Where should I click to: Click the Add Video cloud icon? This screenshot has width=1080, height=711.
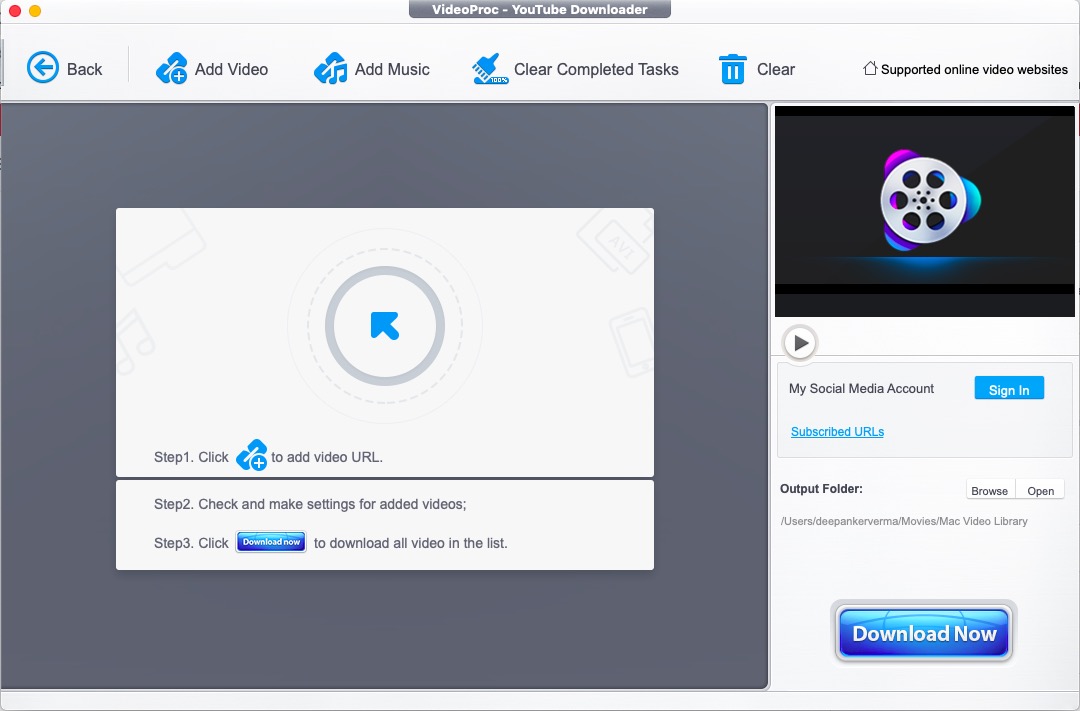coord(171,69)
